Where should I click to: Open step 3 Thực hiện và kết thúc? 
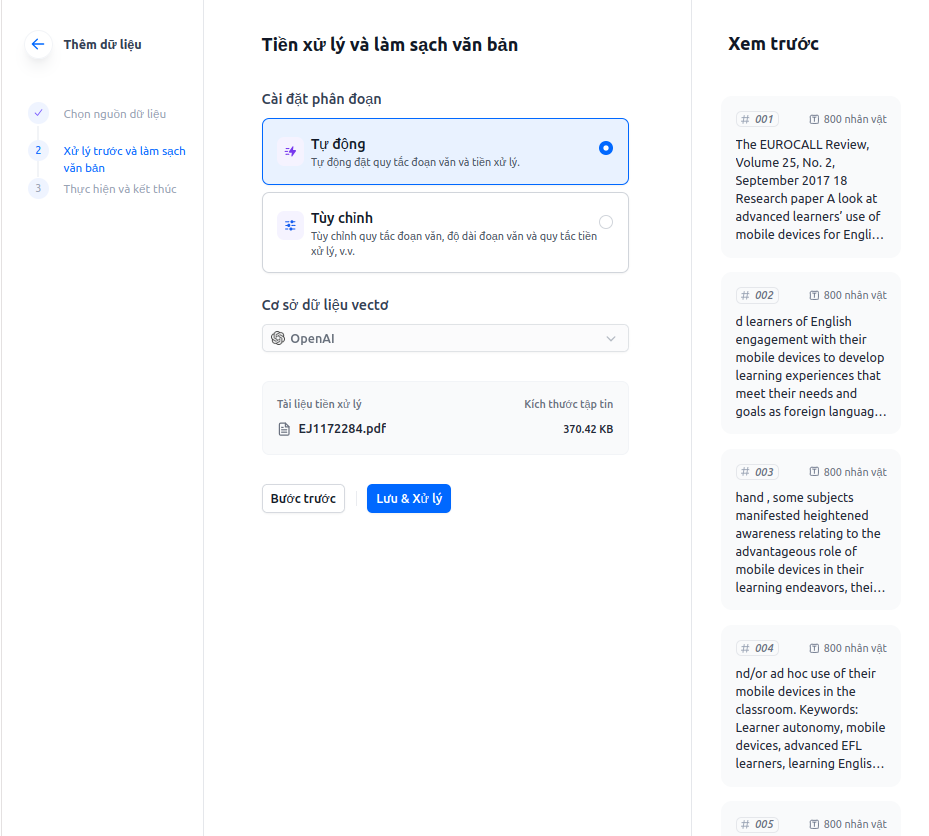119,189
